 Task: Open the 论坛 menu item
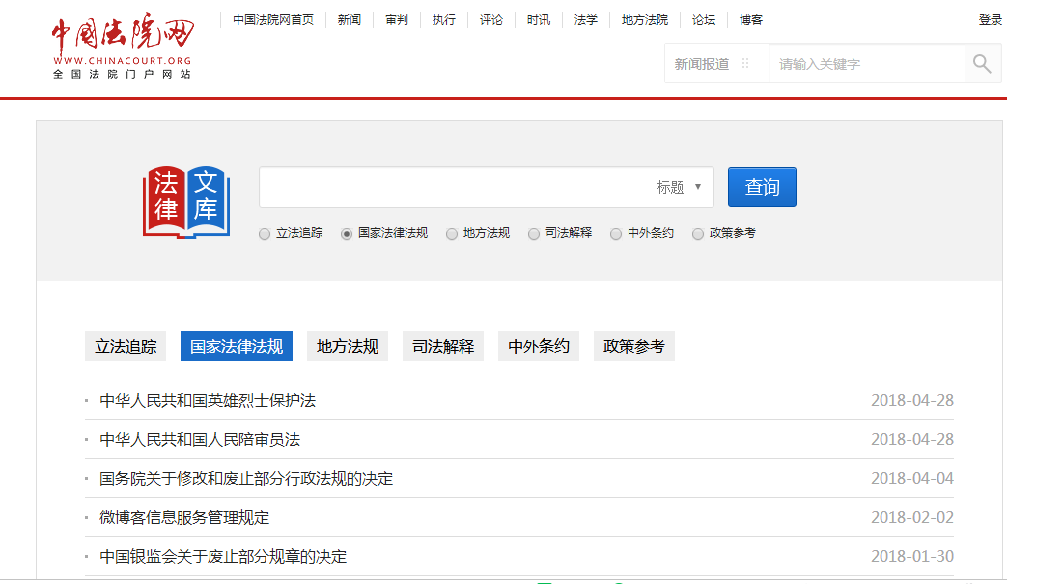(x=702, y=19)
